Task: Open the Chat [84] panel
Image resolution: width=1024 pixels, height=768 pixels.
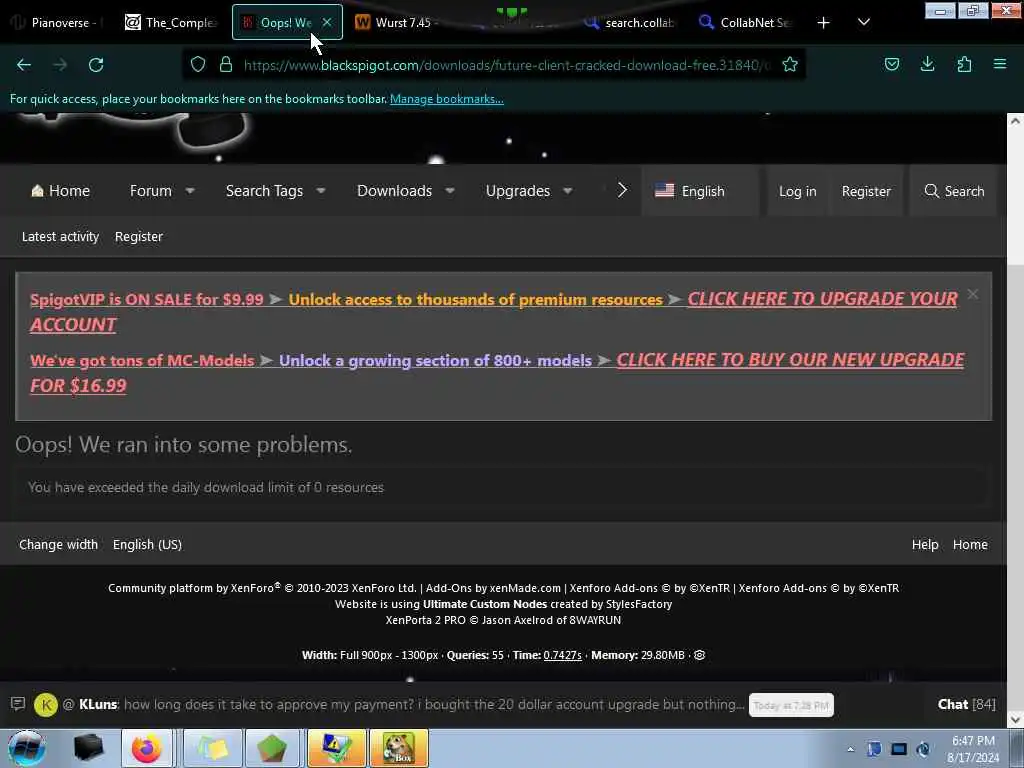Action: [x=967, y=704]
